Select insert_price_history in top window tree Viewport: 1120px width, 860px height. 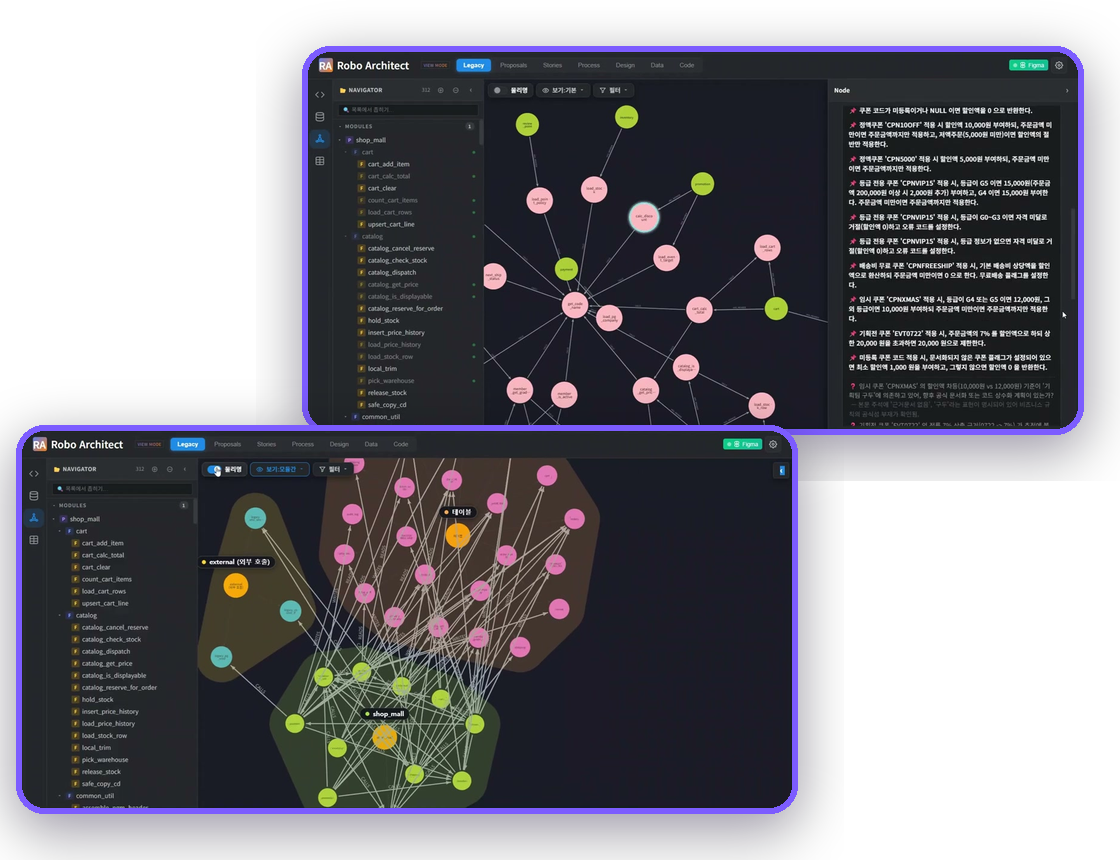pos(396,333)
